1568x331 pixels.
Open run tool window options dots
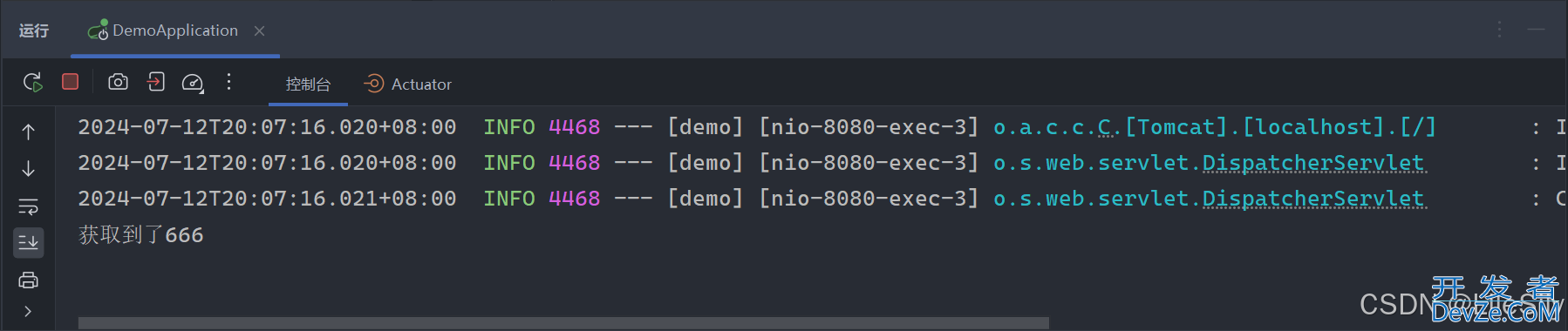click(1499, 30)
